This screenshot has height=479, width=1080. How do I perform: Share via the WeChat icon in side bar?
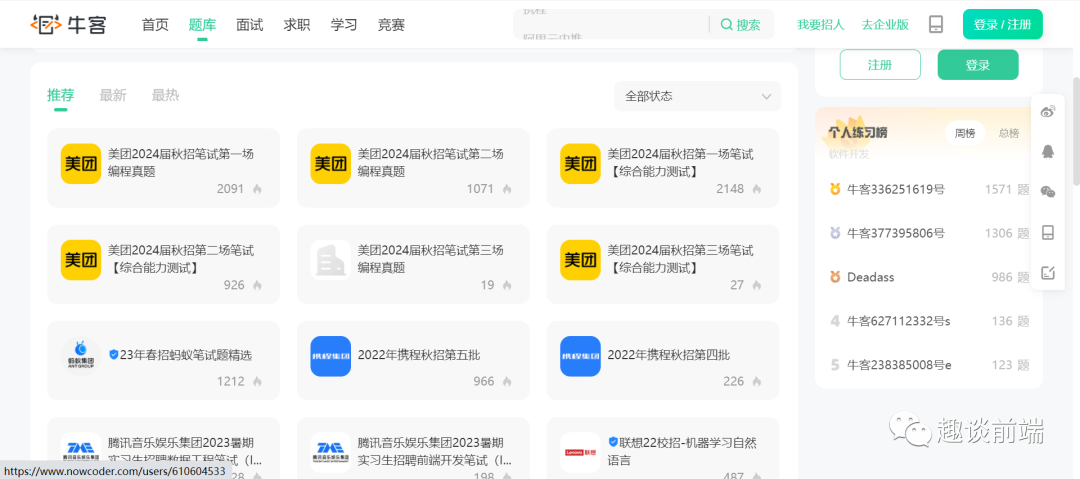point(1048,192)
